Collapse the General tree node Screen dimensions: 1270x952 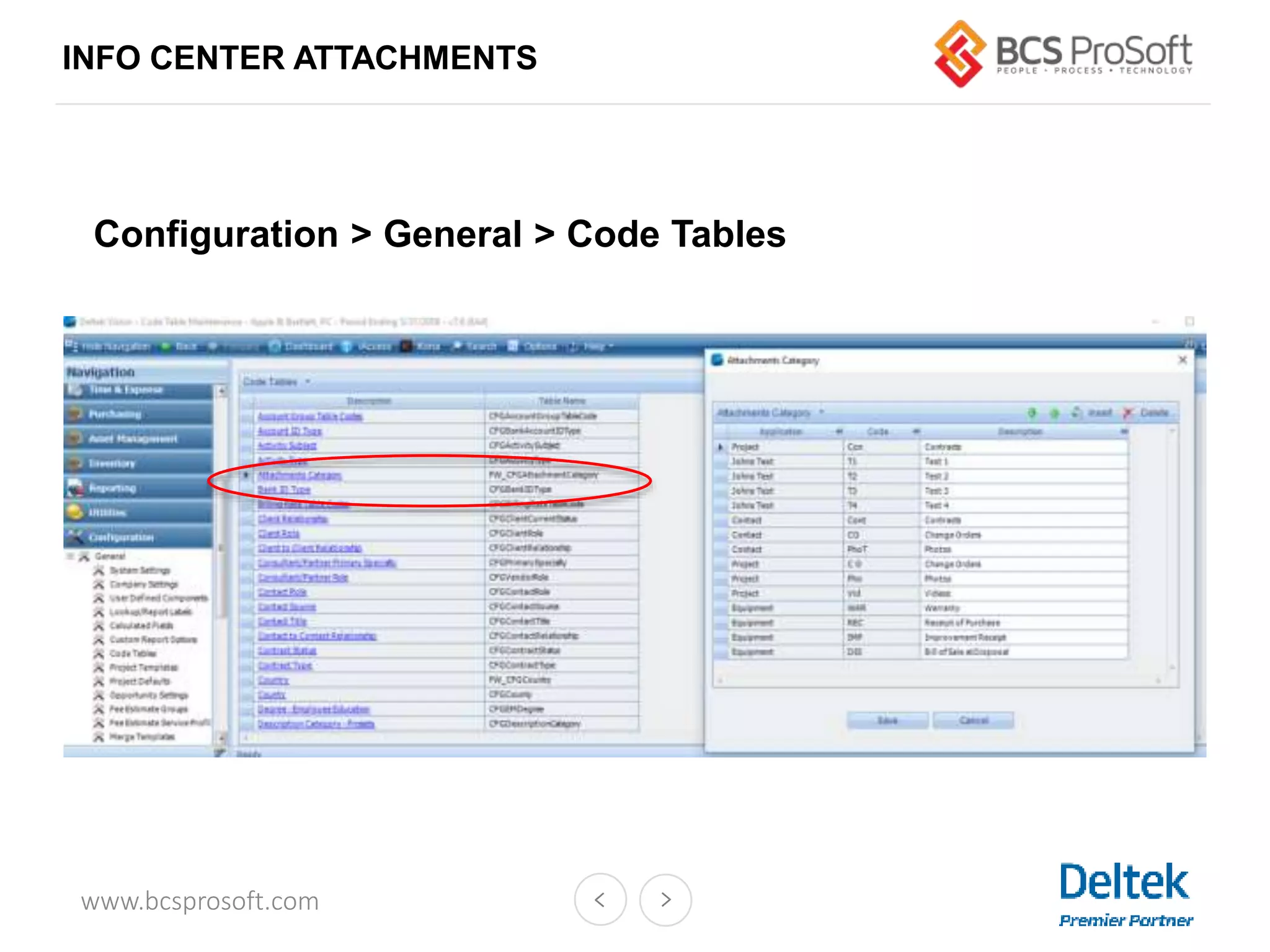[x=70, y=556]
